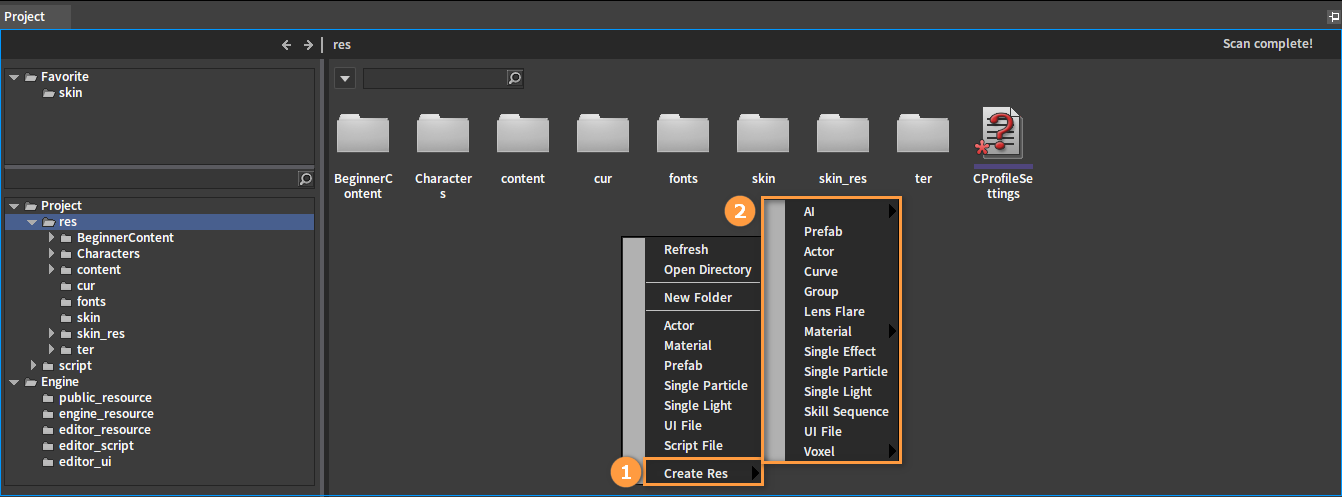The image size is (1342, 497).
Task: Select cur in the folder tree
Action: [x=86, y=286]
